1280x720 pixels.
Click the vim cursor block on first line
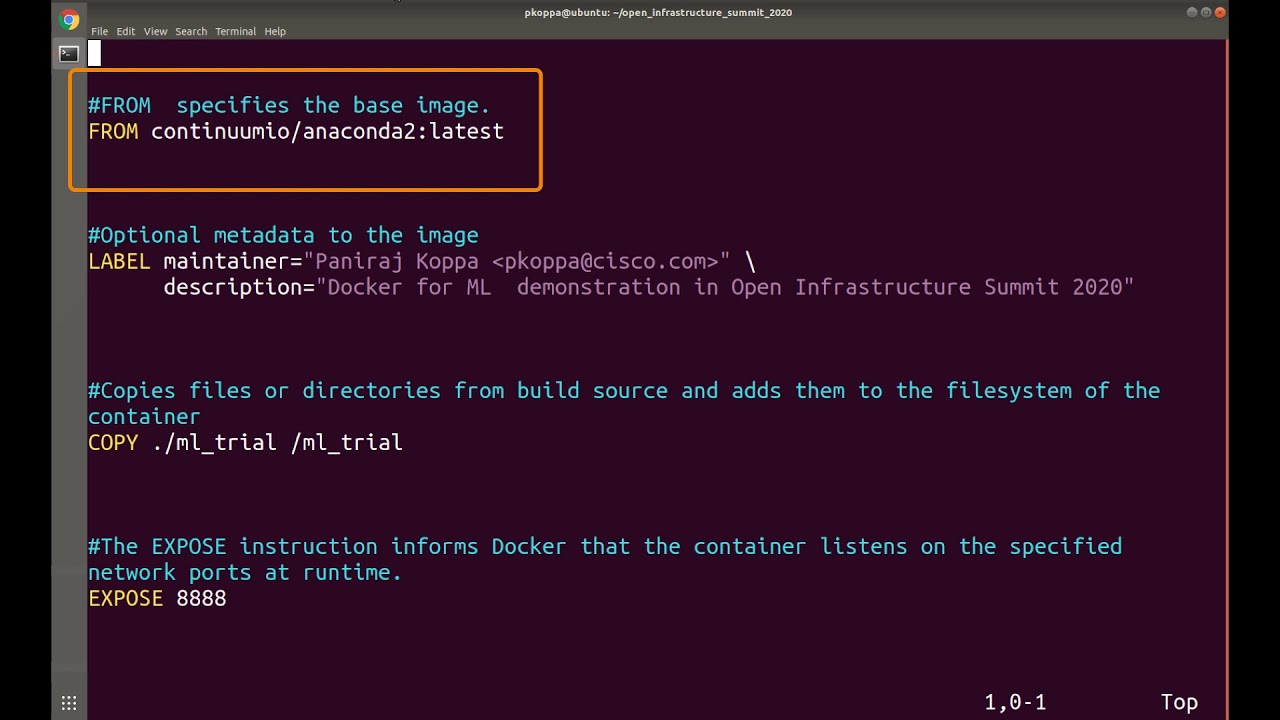point(94,53)
